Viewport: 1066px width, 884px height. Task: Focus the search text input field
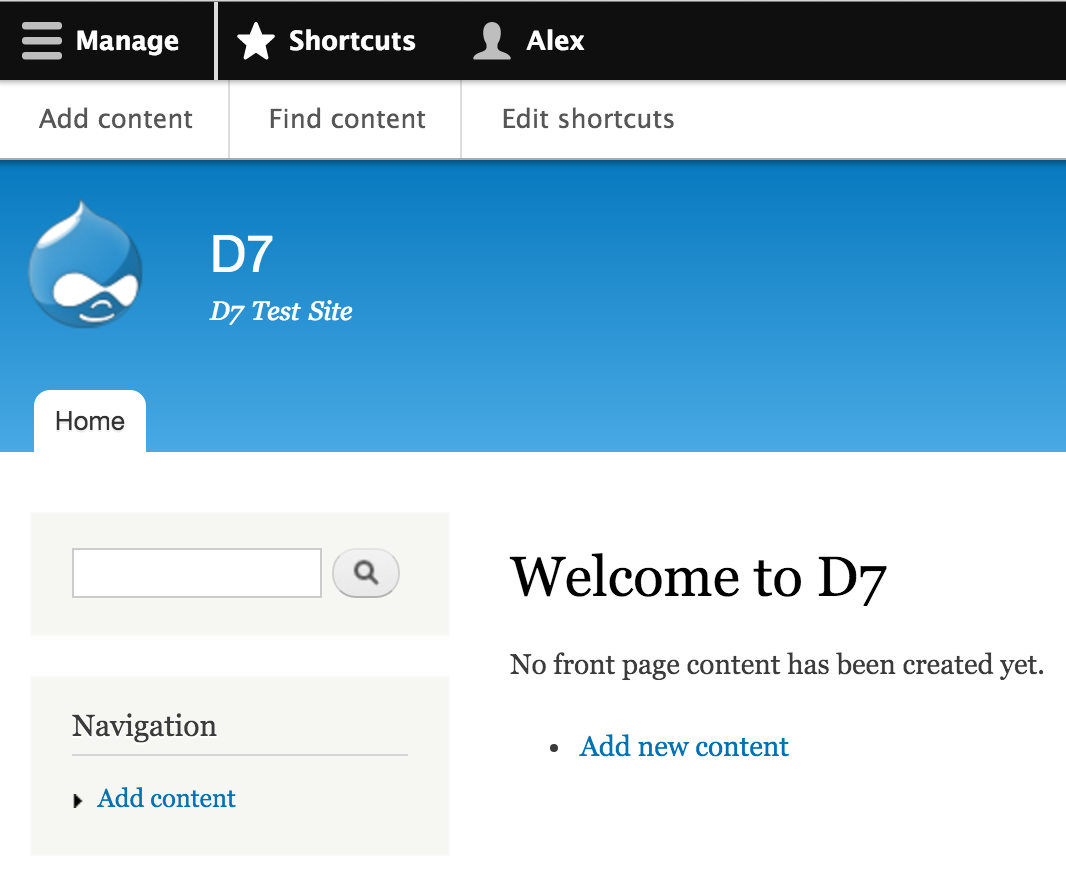(196, 573)
